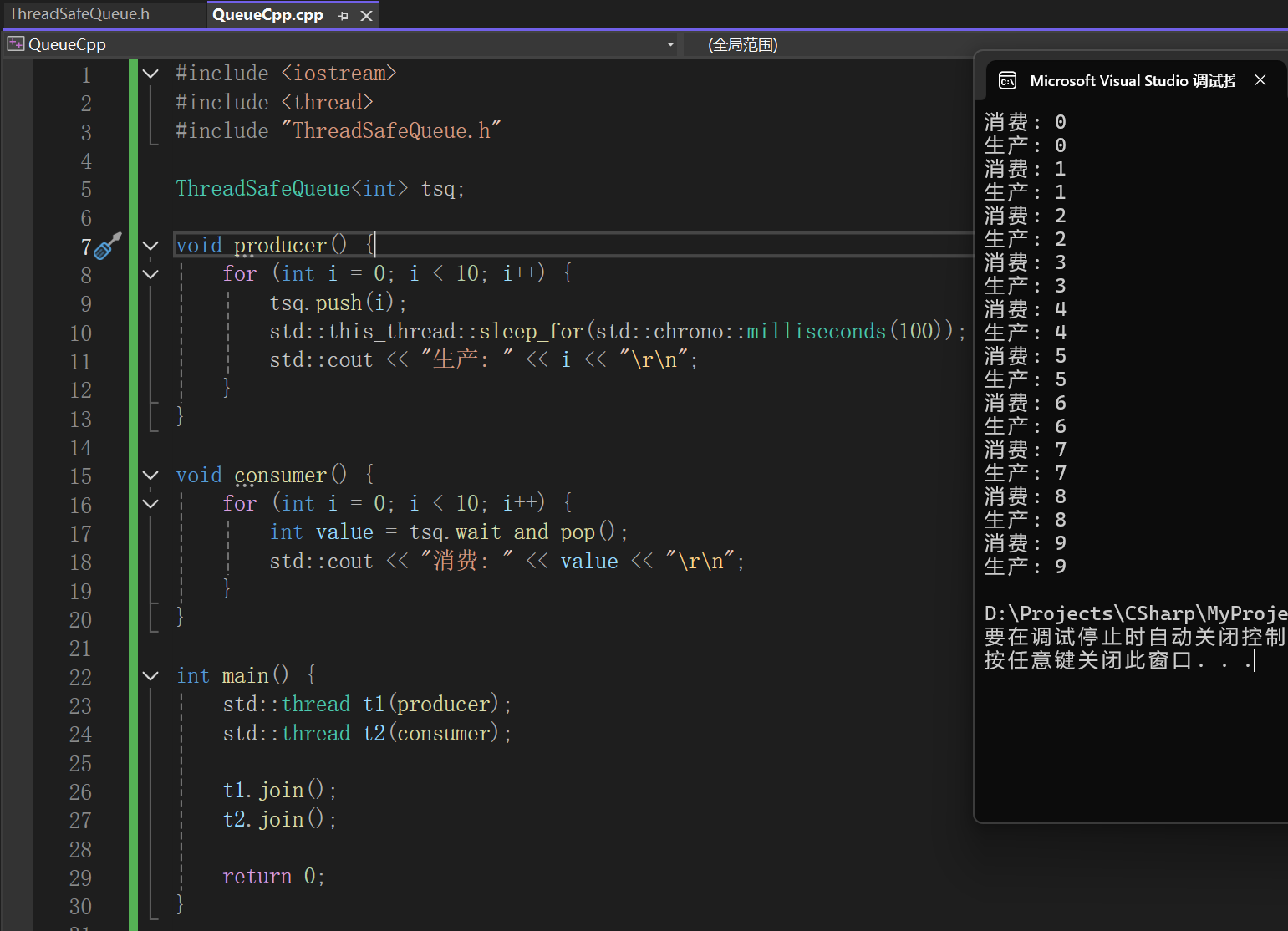This screenshot has width=1288, height=931.
Task: Click 'milliseconds' on line 10
Action: click(x=816, y=332)
